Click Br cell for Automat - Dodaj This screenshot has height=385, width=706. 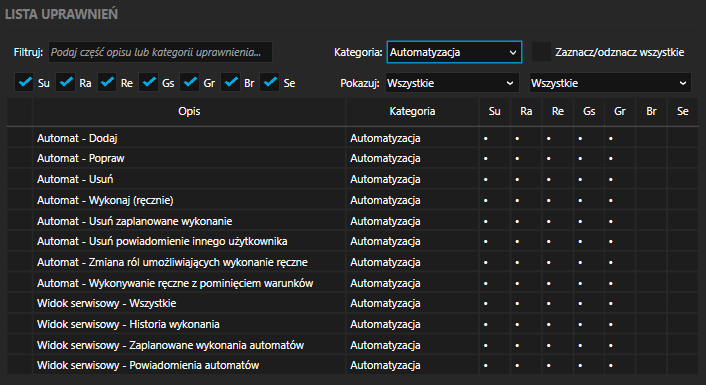click(651, 138)
